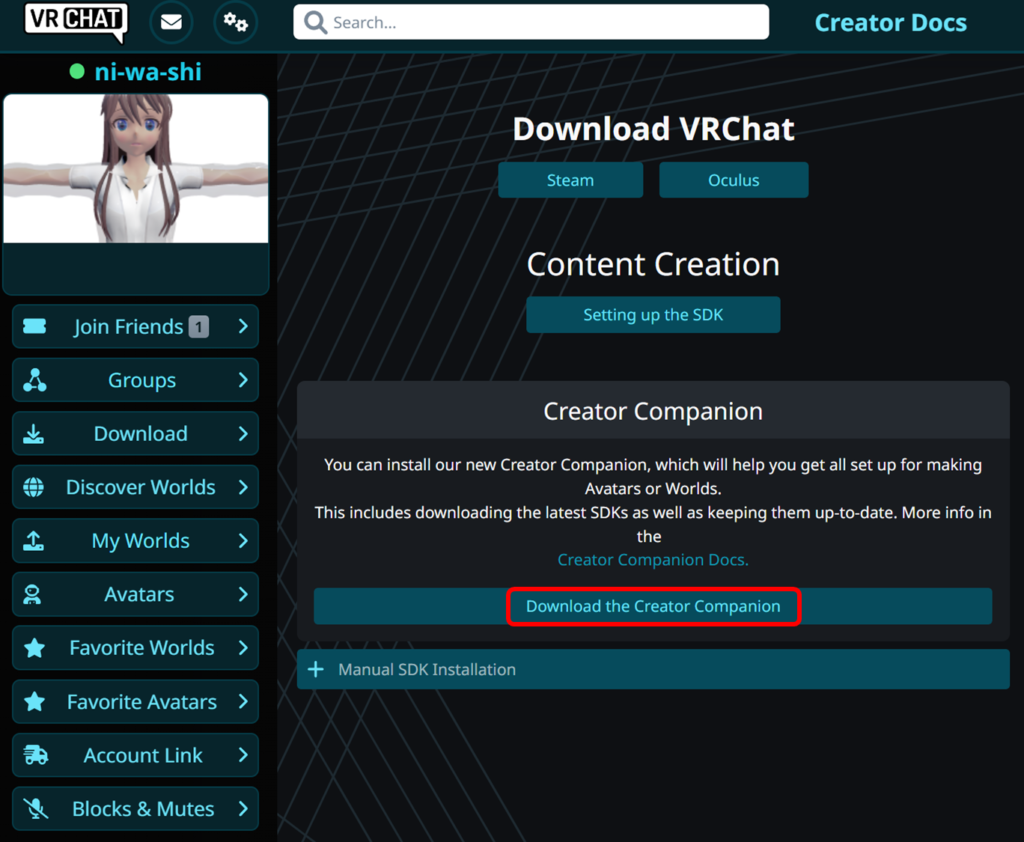Open the Creator Companion Docs link

(x=652, y=560)
